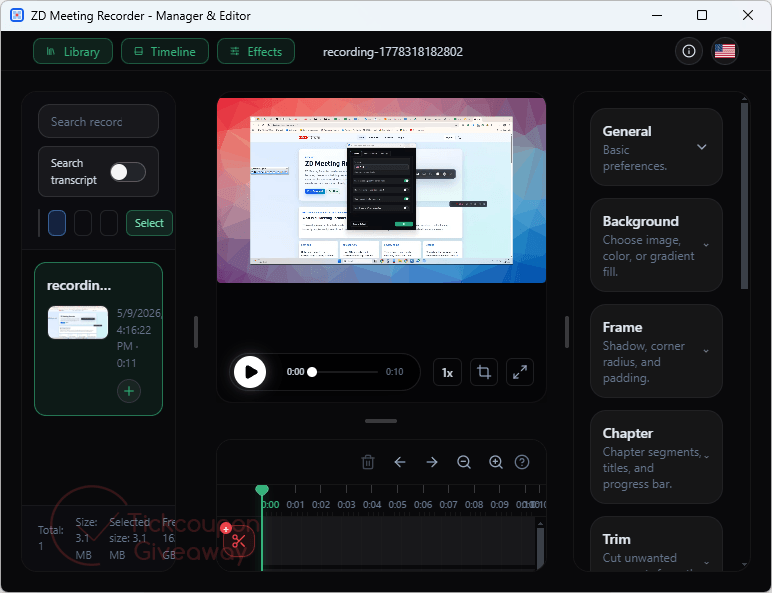Image resolution: width=772 pixels, height=593 pixels.
Task: Click the redo right arrow
Action: (x=432, y=462)
